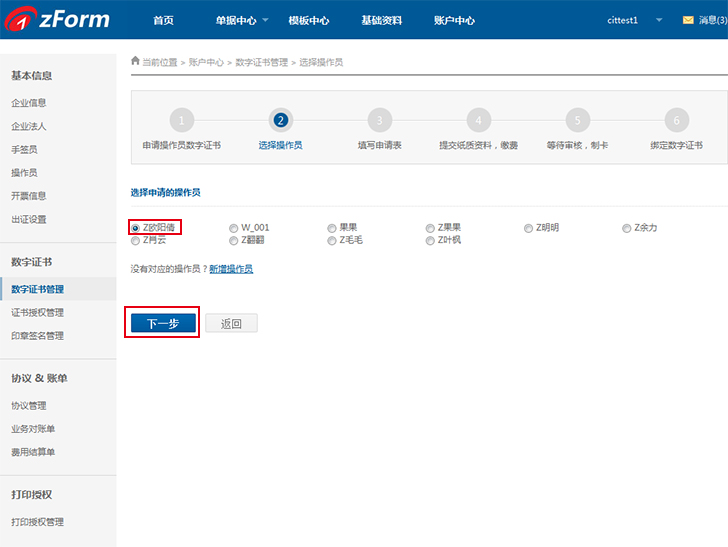728x547 pixels.
Task: Expand the 单据中心 dropdown arrow
Action: point(266,20)
